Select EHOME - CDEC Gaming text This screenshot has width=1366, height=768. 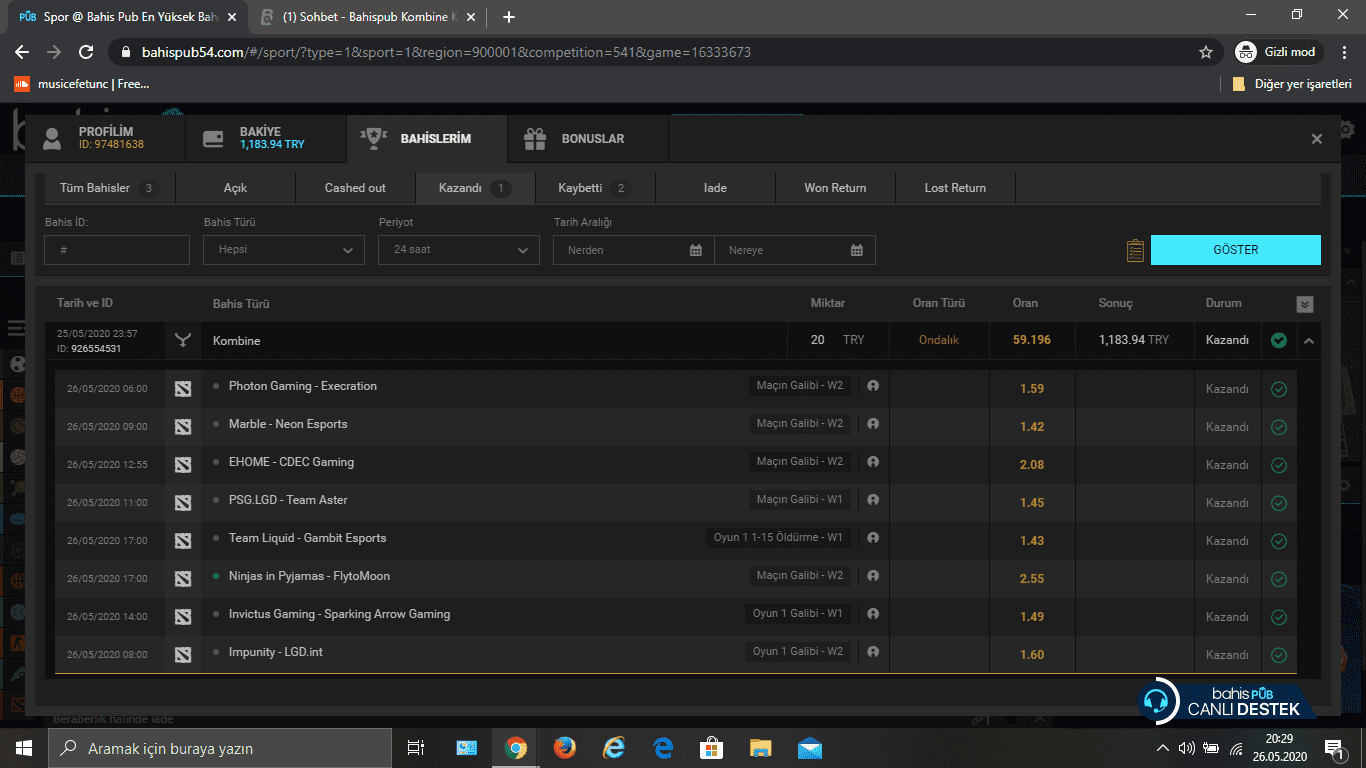pos(291,462)
